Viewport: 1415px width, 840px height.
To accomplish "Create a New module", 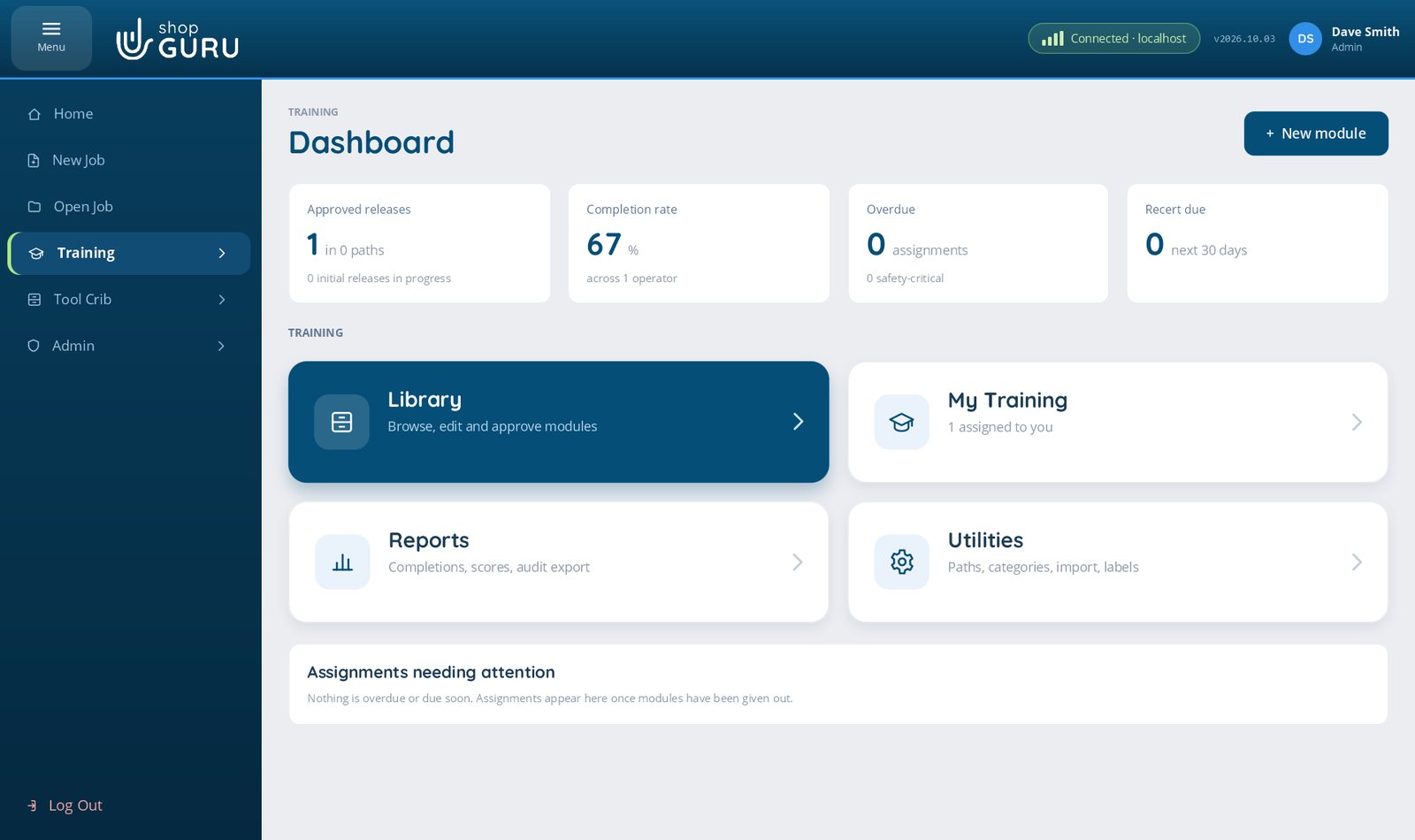I will [x=1316, y=134].
